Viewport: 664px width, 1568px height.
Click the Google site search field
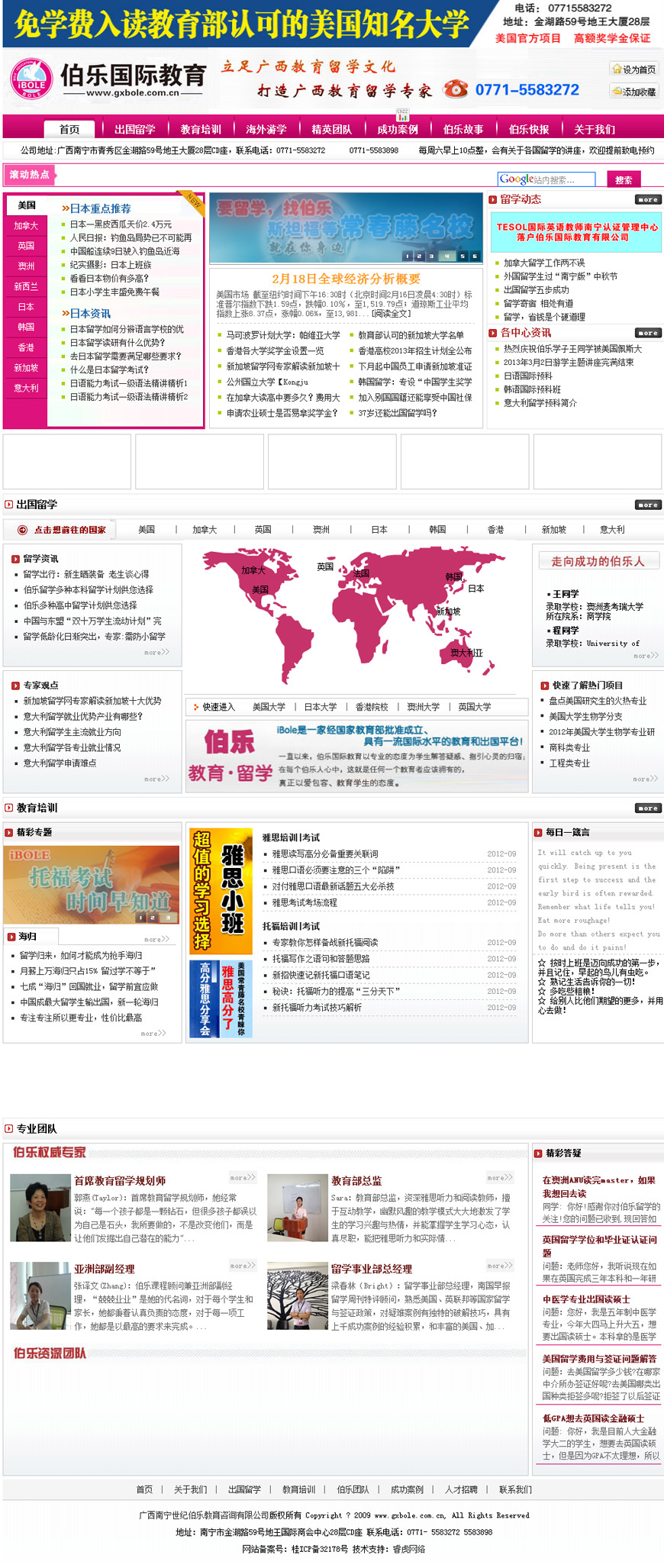tap(546, 179)
